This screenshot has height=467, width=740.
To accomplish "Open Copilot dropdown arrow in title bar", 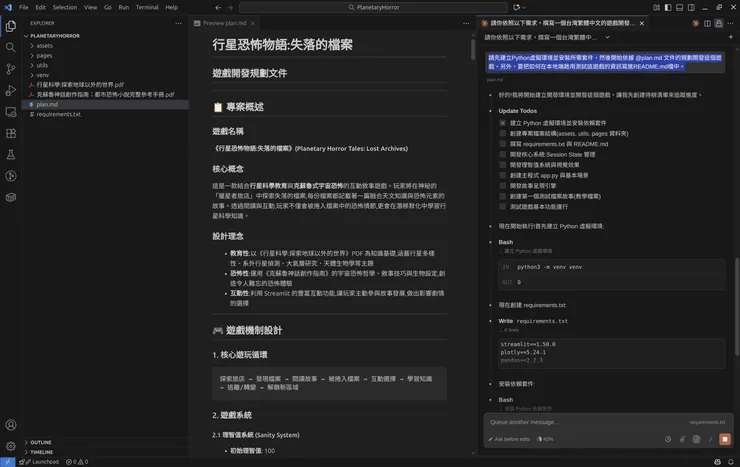I will pyautogui.click(x=524, y=7).
